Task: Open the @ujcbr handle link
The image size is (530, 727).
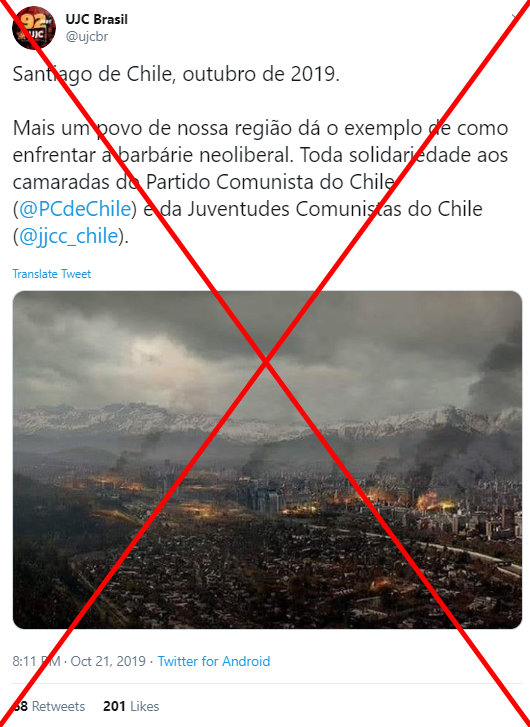Action: point(87,37)
